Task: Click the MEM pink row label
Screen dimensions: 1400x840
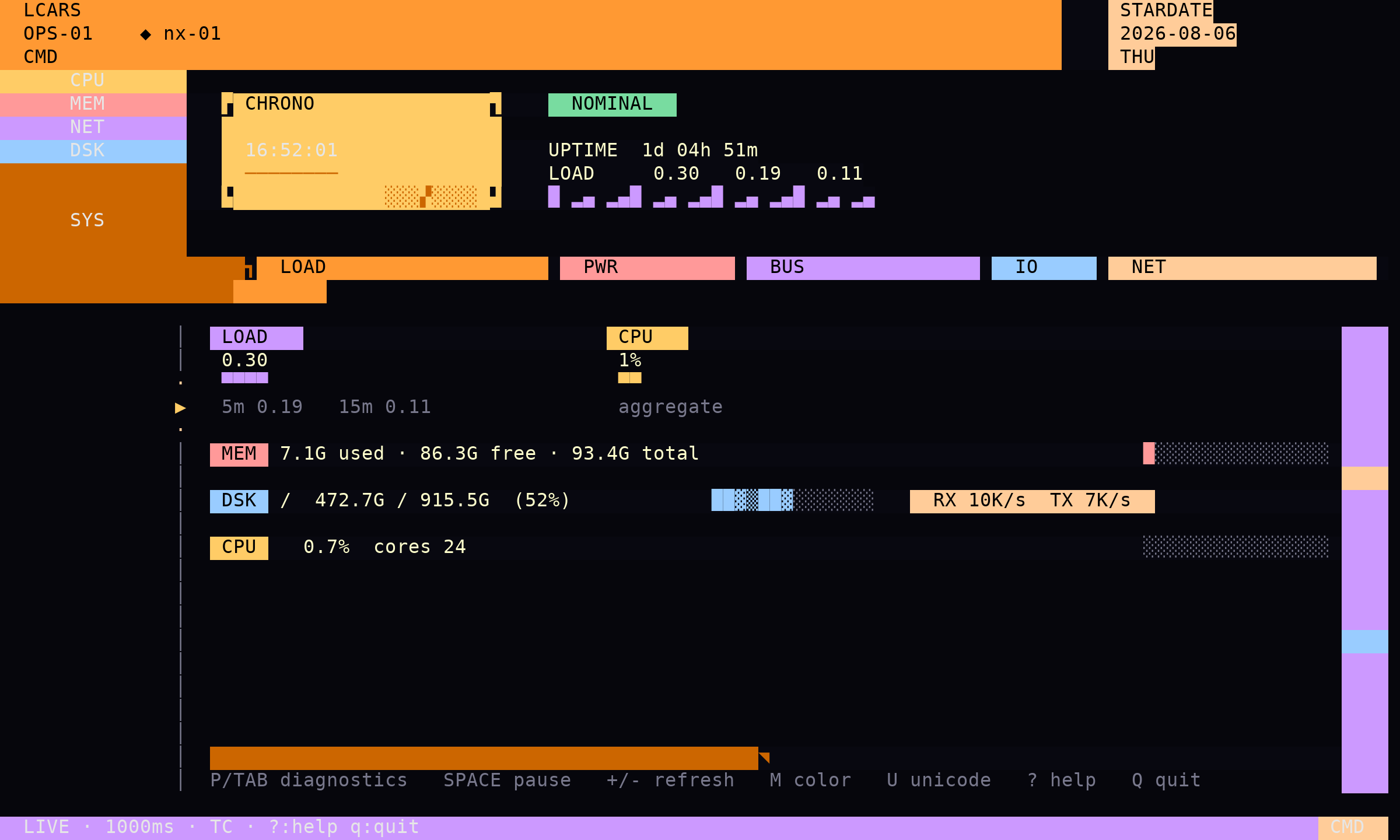Action: 239,454
